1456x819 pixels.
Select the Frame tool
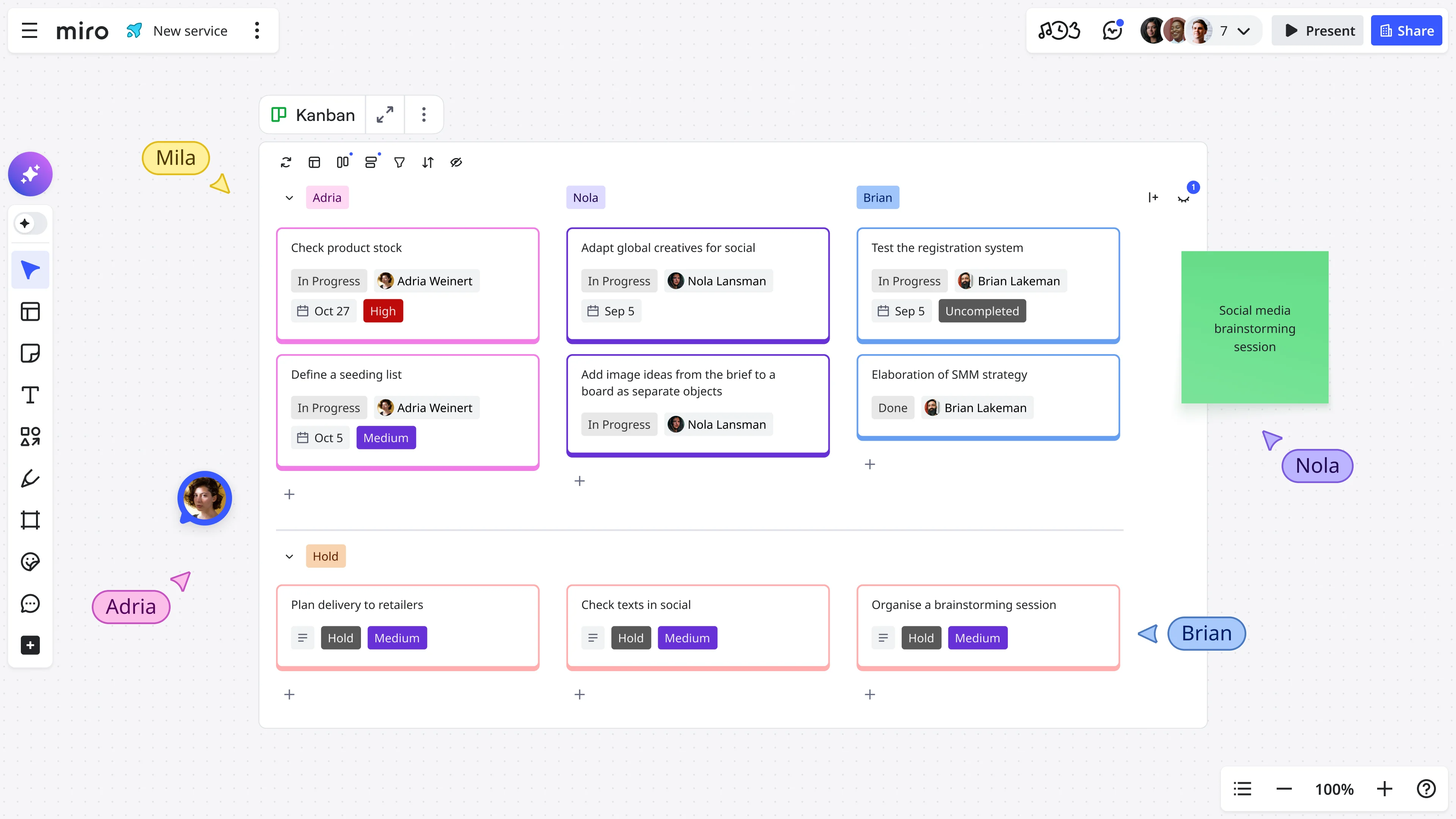pos(30,520)
